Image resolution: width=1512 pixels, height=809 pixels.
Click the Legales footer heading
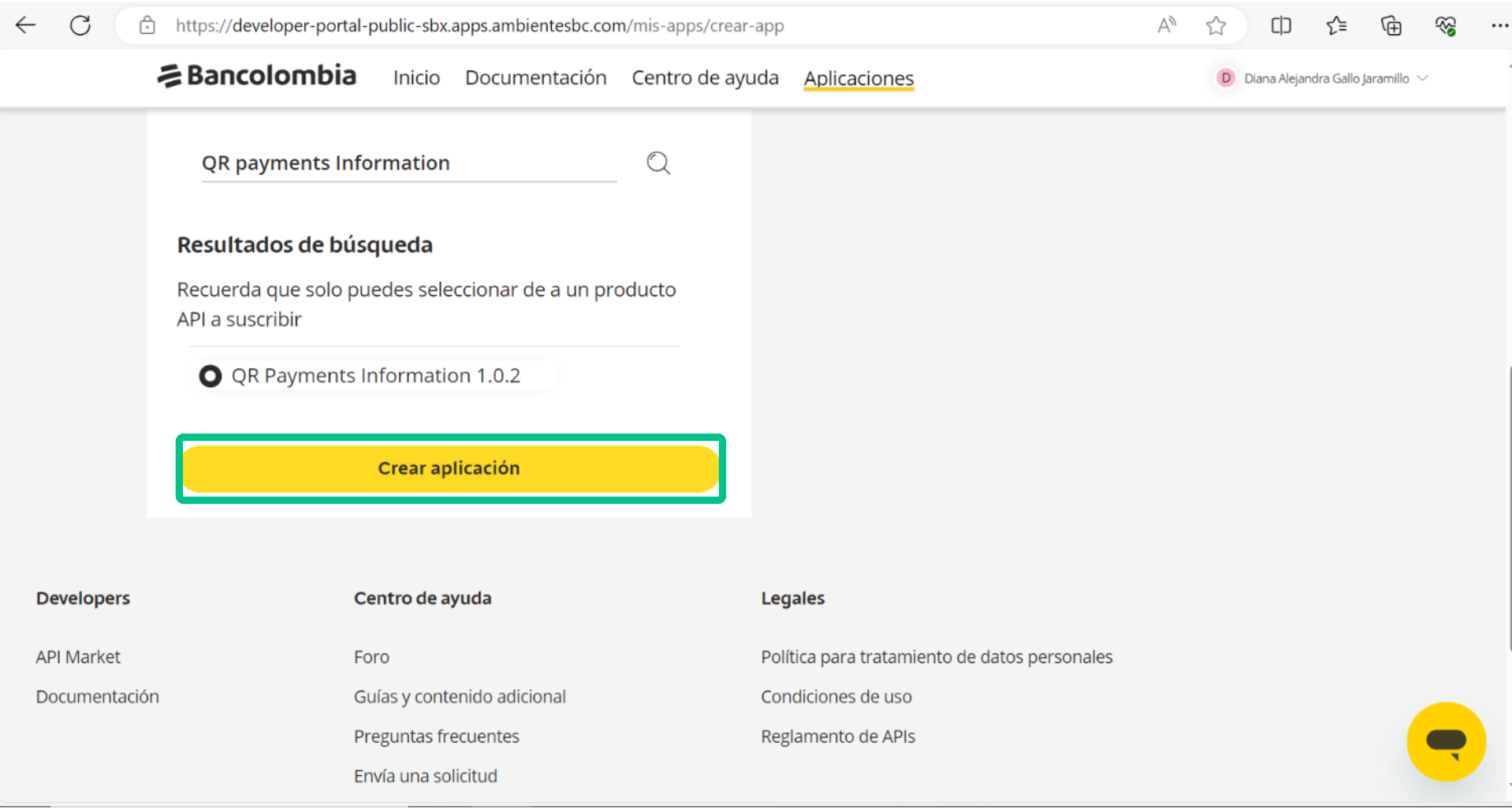tap(793, 598)
